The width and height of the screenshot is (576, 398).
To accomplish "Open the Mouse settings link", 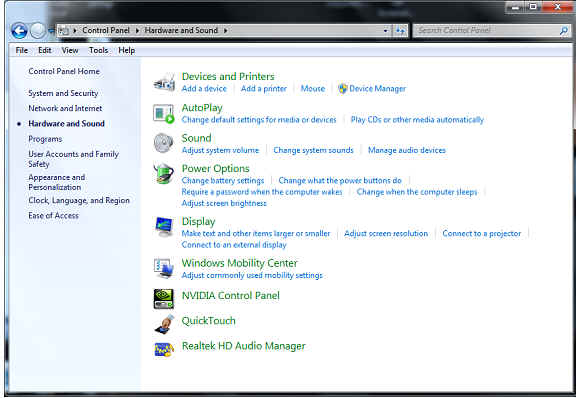I will click(313, 89).
